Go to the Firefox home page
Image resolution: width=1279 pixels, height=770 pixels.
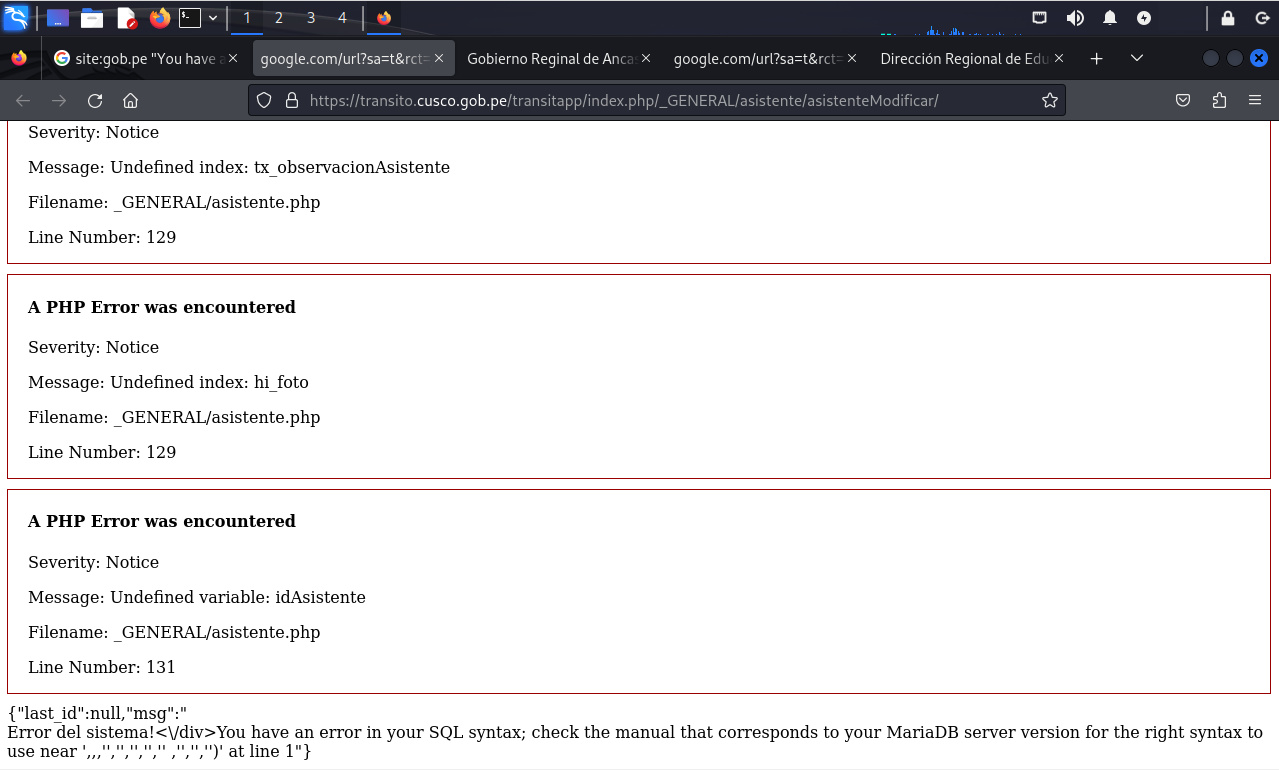(130, 100)
